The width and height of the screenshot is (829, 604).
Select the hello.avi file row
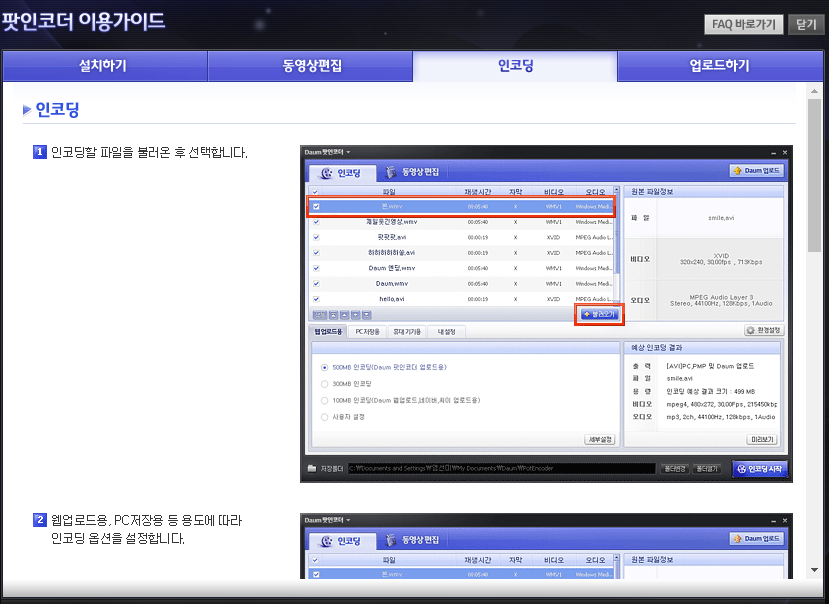[461, 299]
